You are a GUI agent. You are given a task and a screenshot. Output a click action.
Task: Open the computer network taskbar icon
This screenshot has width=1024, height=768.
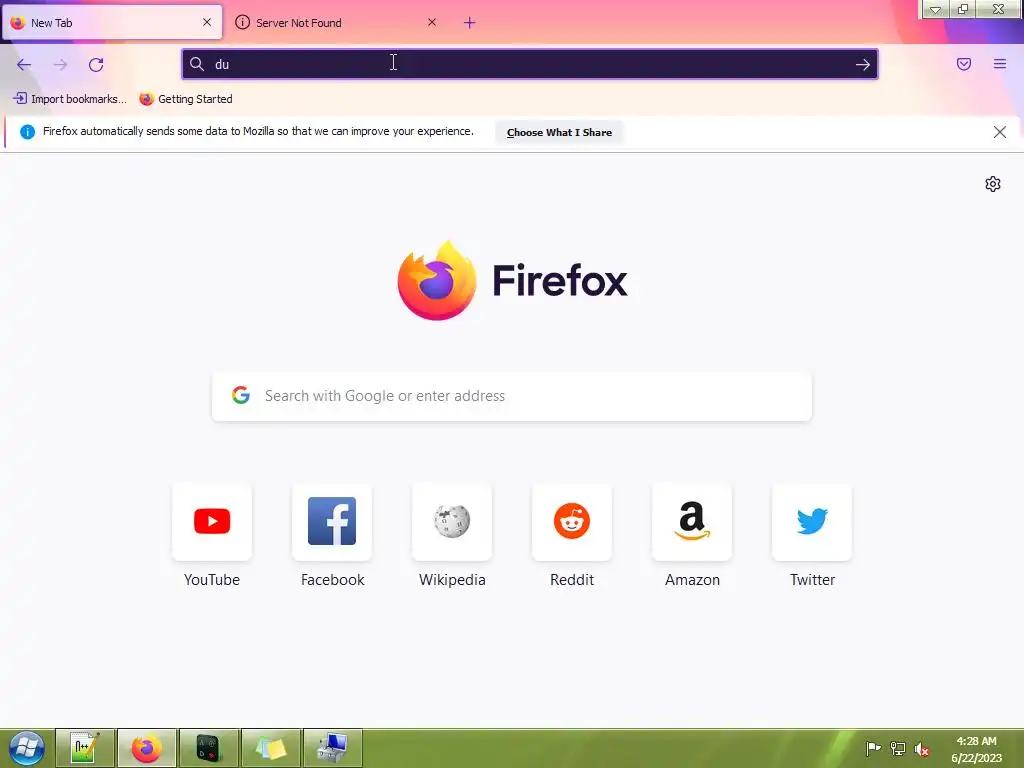pos(332,748)
